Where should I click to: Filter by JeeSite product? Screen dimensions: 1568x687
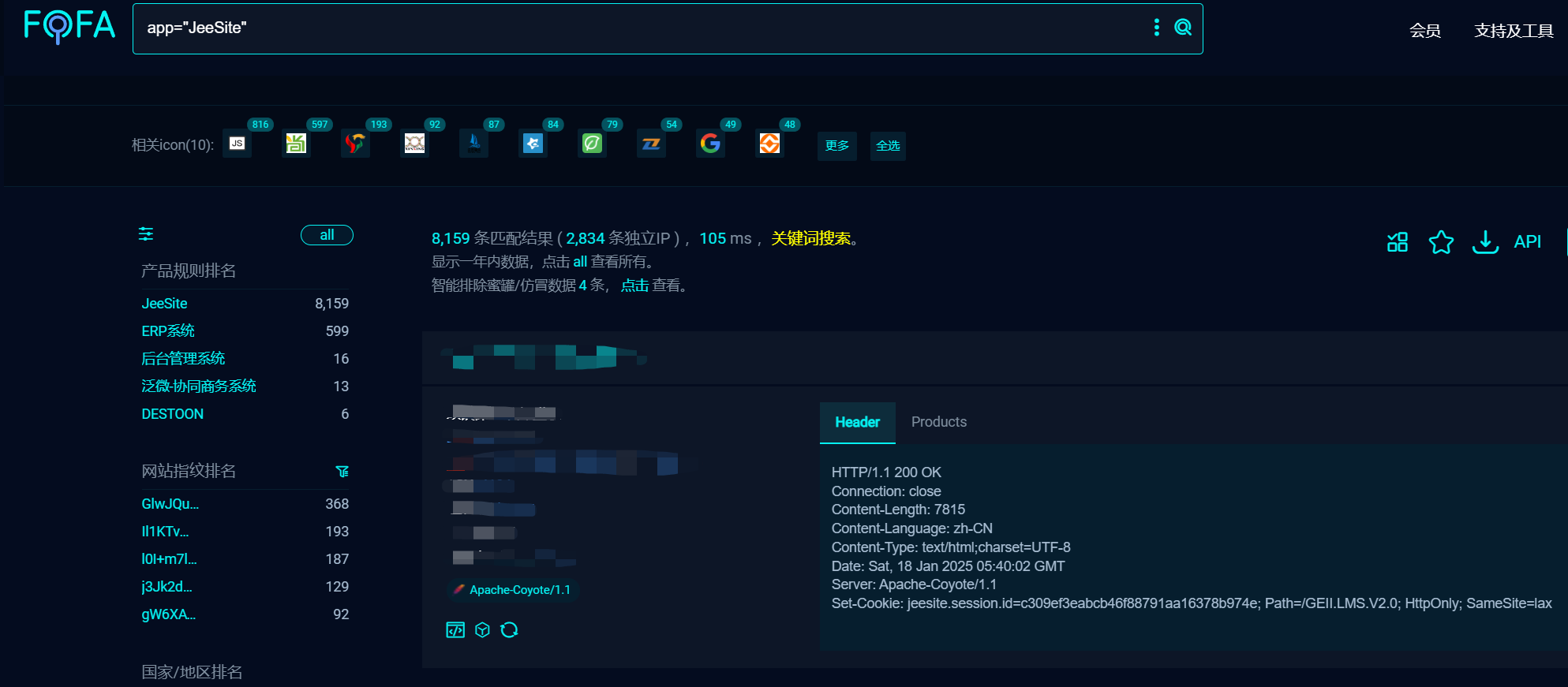[164, 304]
